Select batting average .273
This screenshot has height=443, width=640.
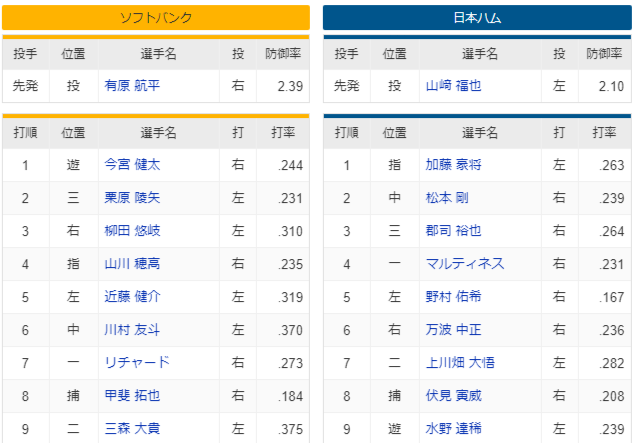[290, 363]
